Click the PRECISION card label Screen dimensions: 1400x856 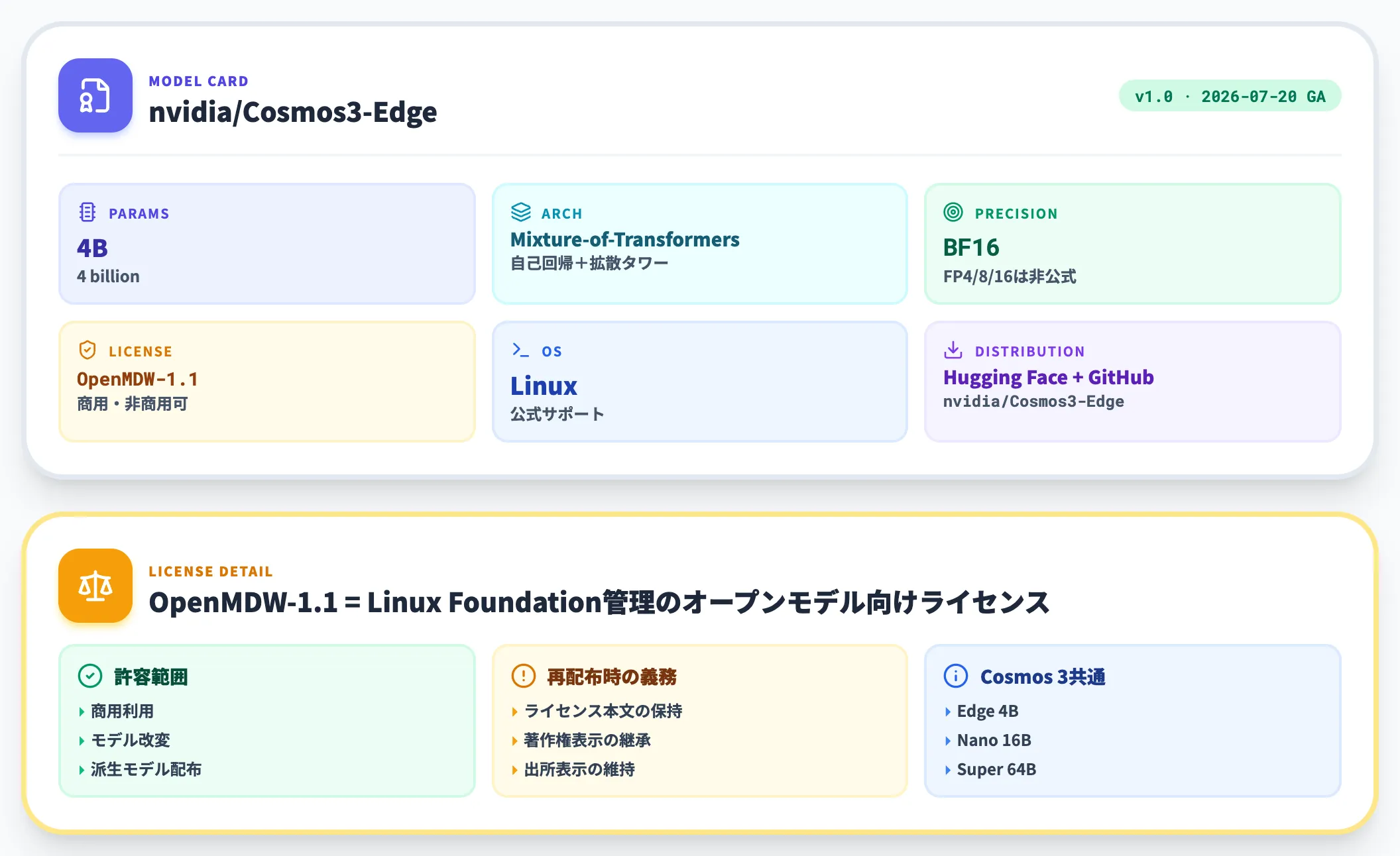pyautogui.click(x=1016, y=213)
